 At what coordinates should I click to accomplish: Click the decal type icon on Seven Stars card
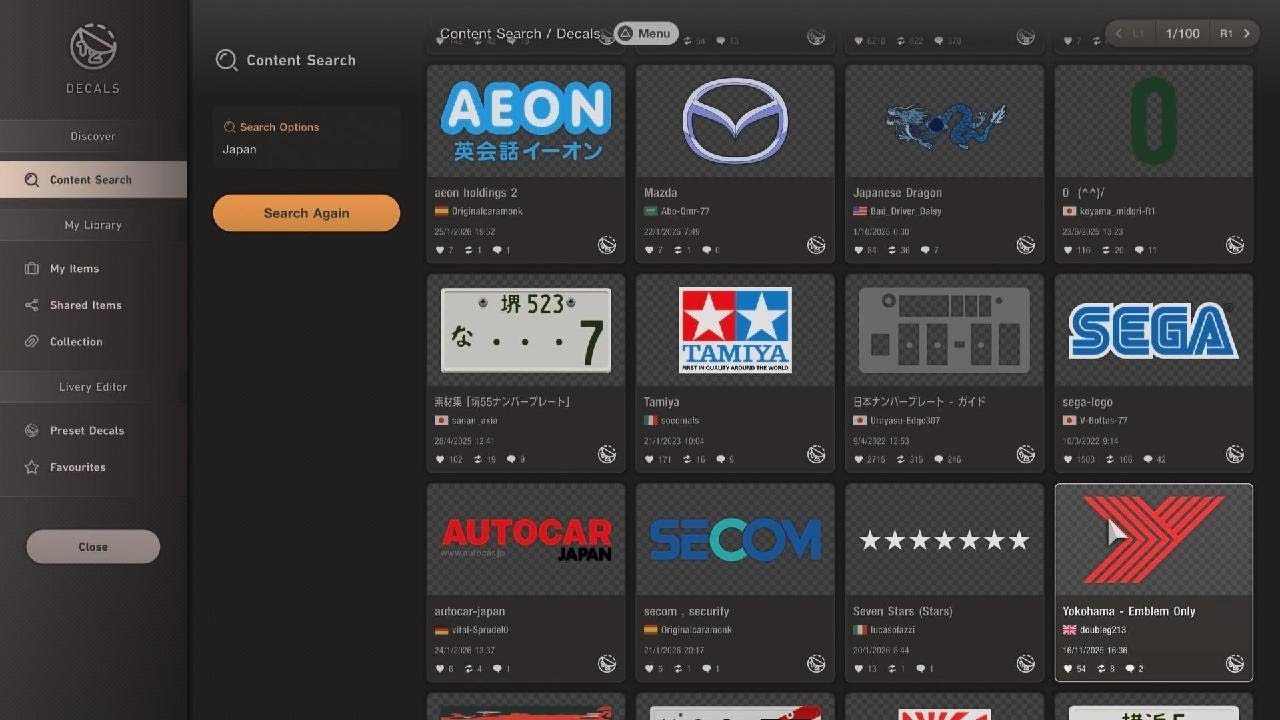(x=1026, y=664)
